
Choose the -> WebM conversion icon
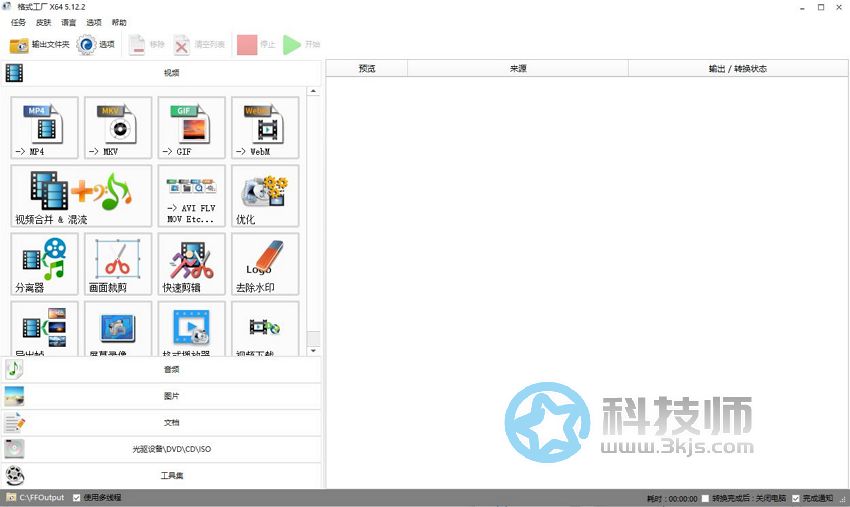point(265,127)
